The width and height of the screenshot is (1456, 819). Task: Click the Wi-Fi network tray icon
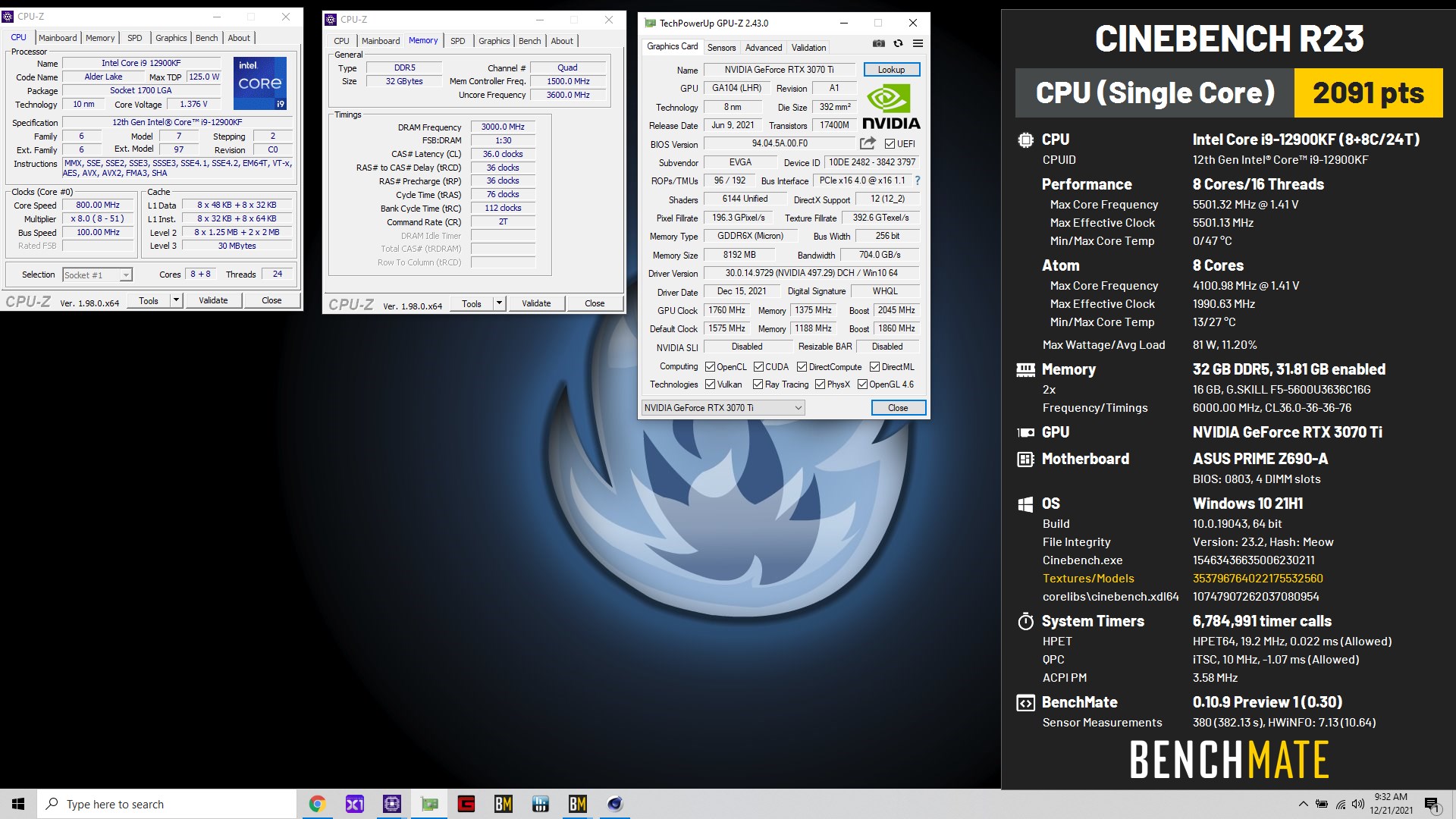point(1341,804)
